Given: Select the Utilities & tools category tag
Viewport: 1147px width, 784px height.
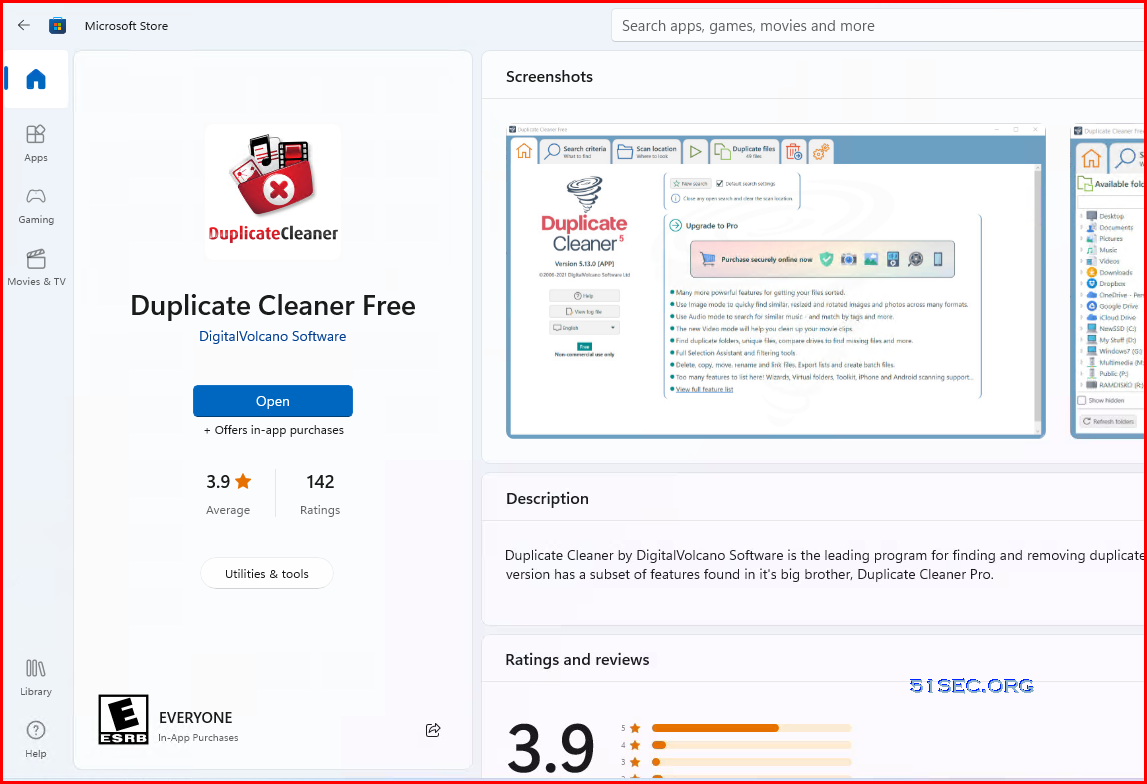Looking at the screenshot, I should [x=267, y=573].
